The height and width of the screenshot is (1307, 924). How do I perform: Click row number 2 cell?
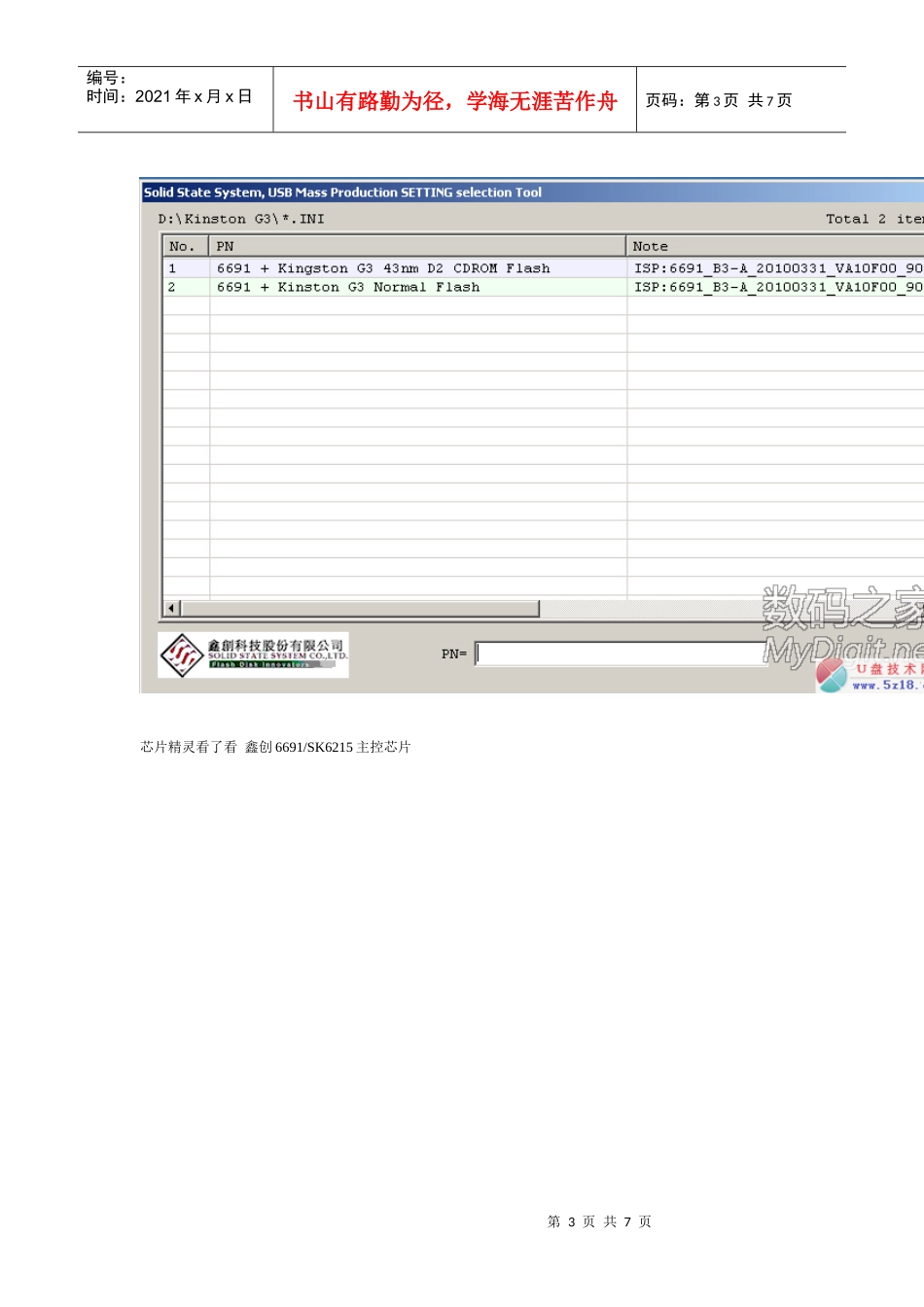(186, 287)
